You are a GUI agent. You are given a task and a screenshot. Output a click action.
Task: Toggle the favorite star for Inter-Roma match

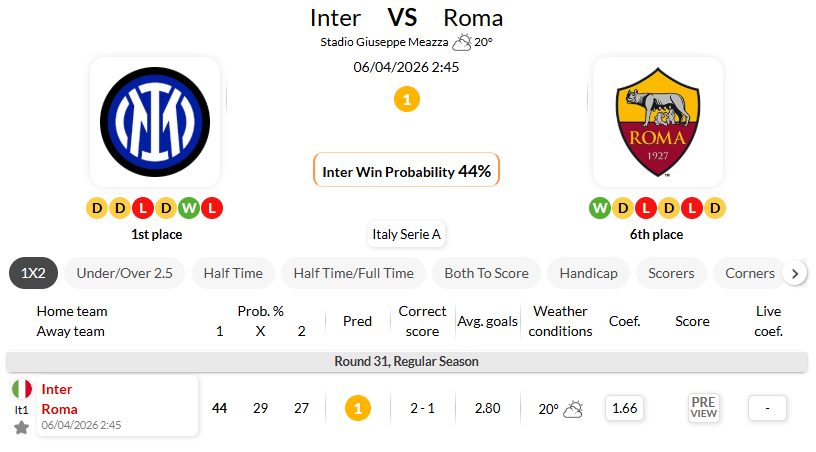(21, 428)
